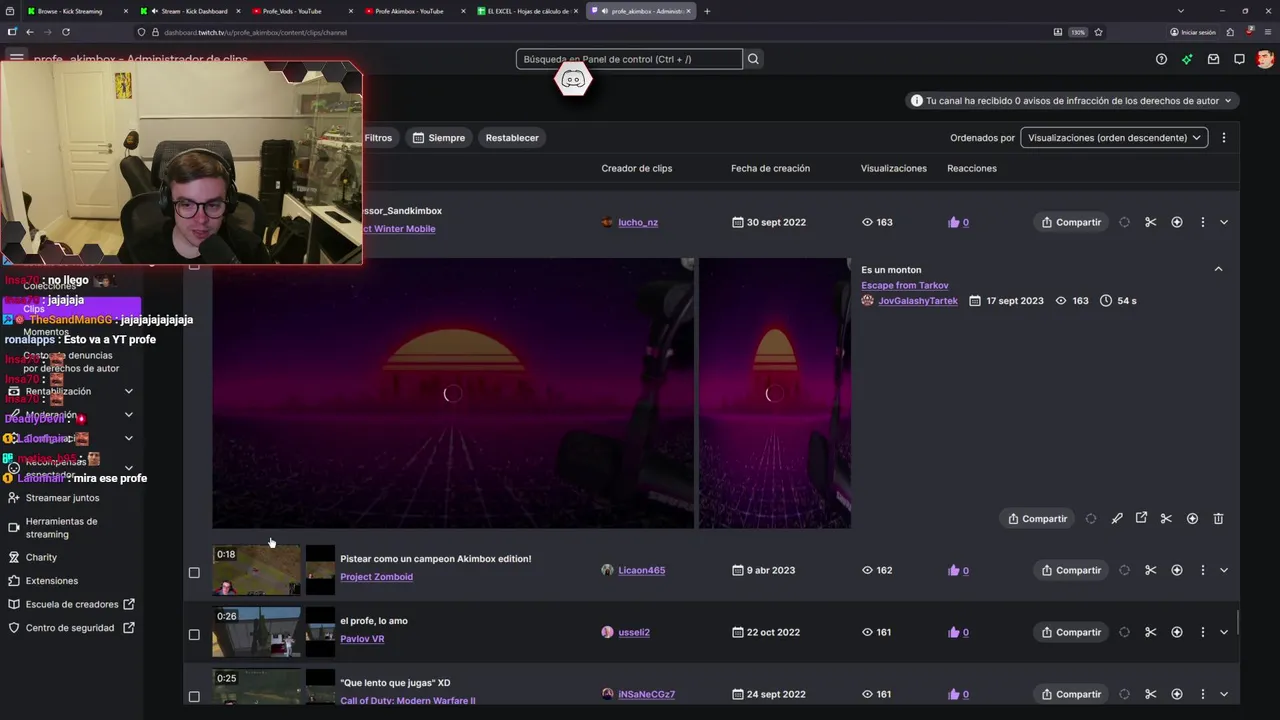Open JovGalashyTartek creator link
Screen dimensions: 1280x720
click(x=918, y=300)
